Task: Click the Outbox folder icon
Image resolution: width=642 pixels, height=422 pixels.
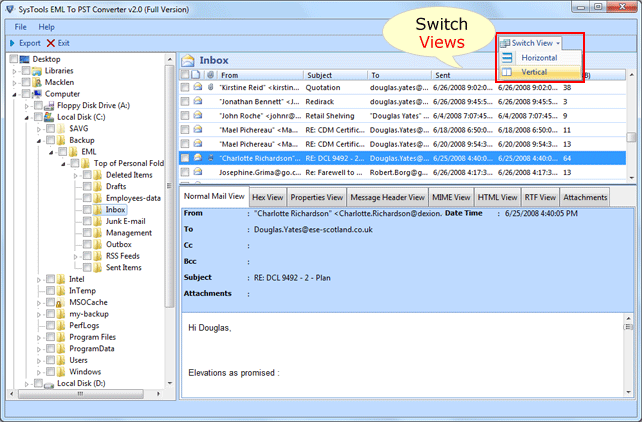Action: 97,244
